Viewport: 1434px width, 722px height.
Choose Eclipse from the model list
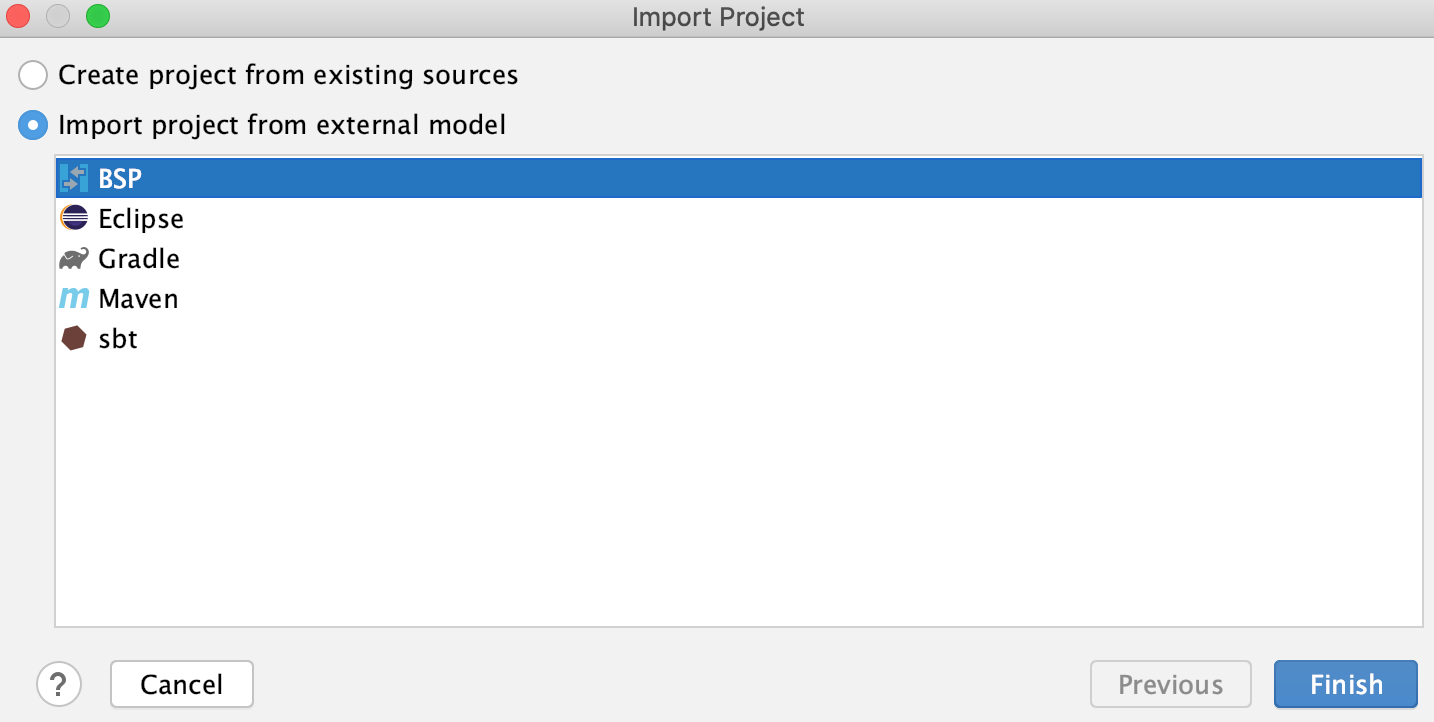point(140,218)
